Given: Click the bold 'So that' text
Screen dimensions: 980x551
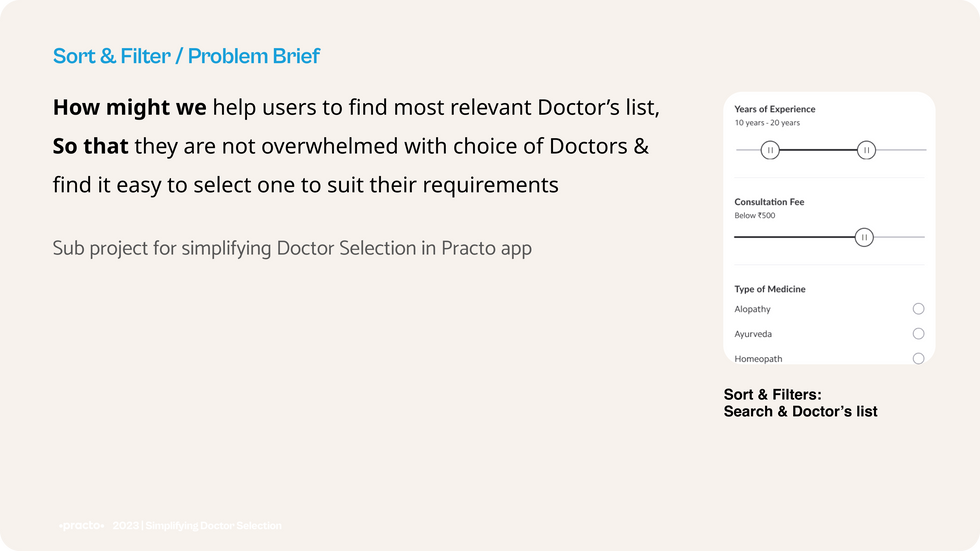Looking at the screenshot, I should [x=90, y=146].
